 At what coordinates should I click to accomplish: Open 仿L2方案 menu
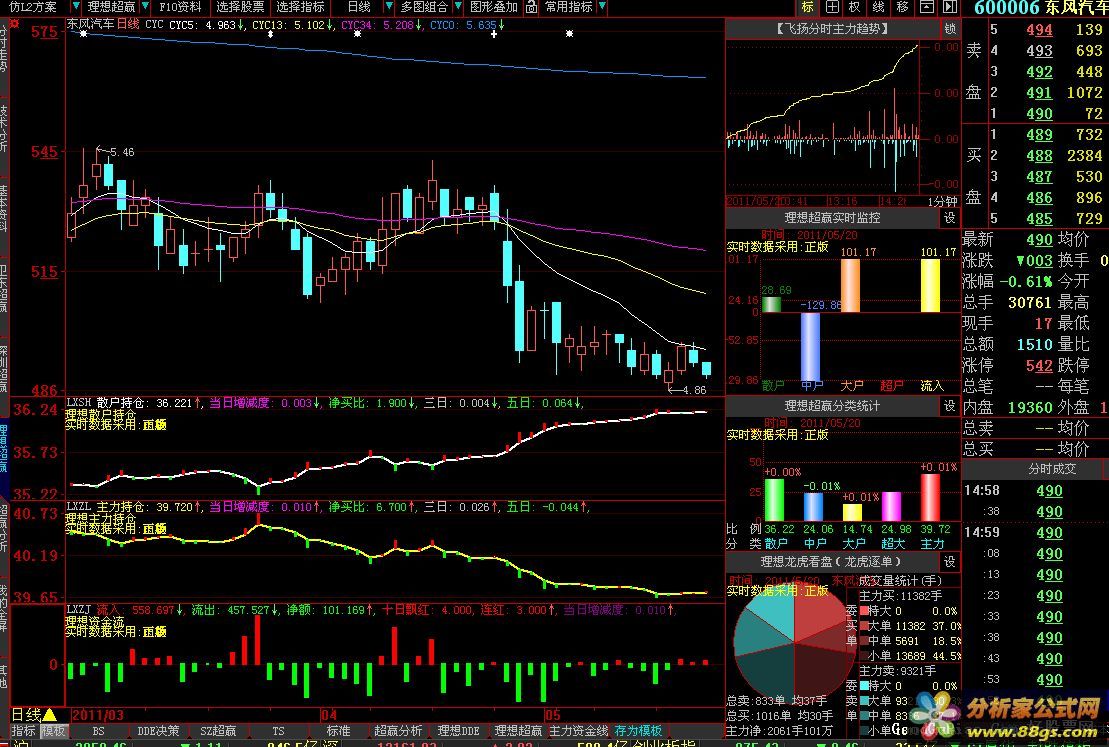tap(33, 7)
